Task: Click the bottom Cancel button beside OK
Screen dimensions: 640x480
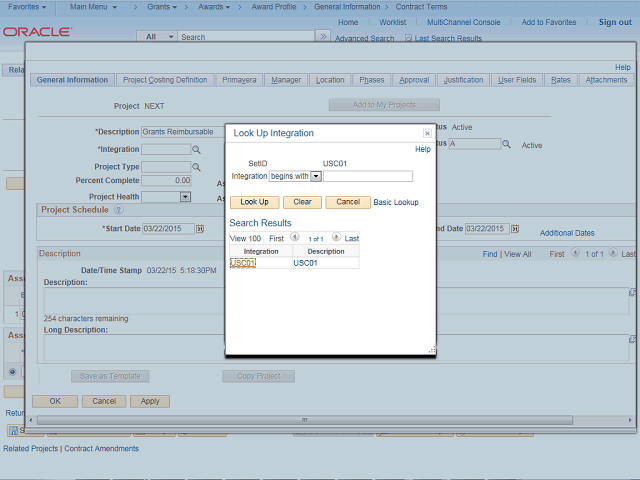Action: tap(104, 401)
